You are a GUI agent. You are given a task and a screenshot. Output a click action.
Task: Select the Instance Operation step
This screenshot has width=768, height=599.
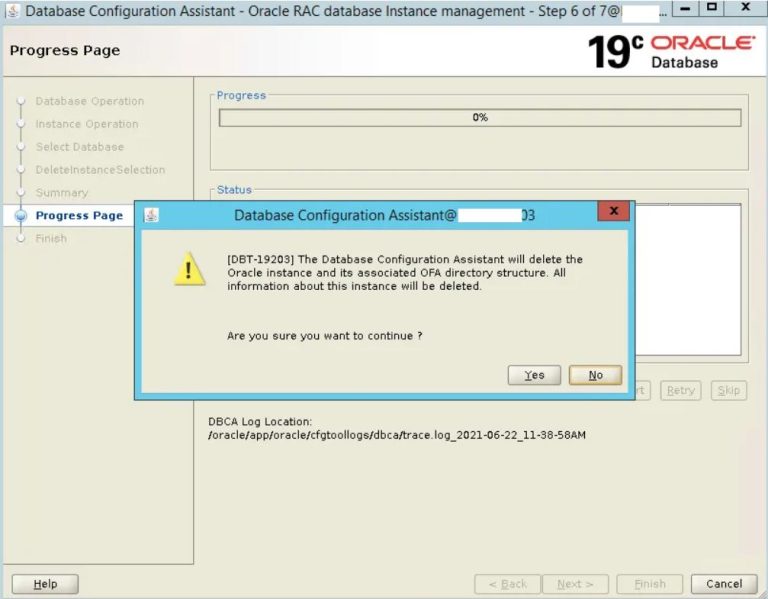87,124
